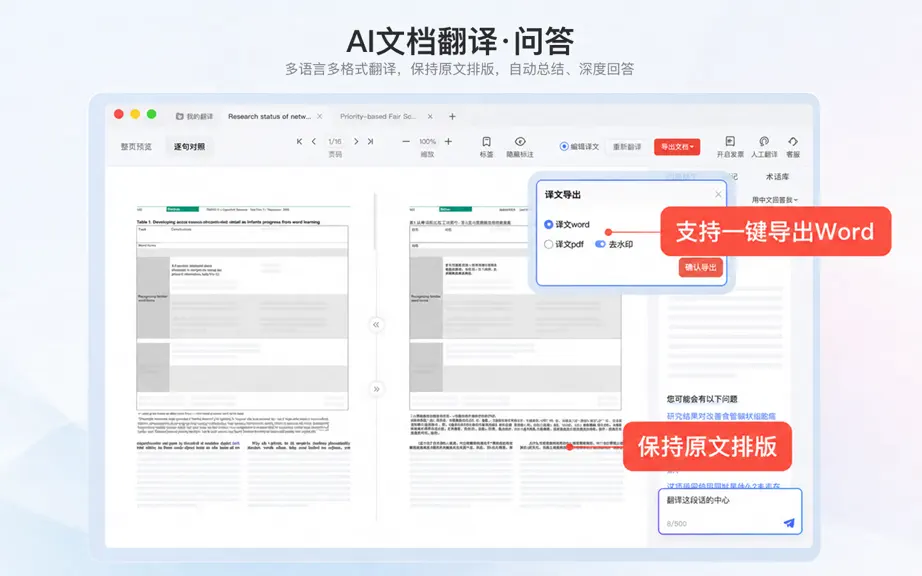The image size is (922, 576).
Task: Click the 重新翻译 button
Action: (627, 147)
